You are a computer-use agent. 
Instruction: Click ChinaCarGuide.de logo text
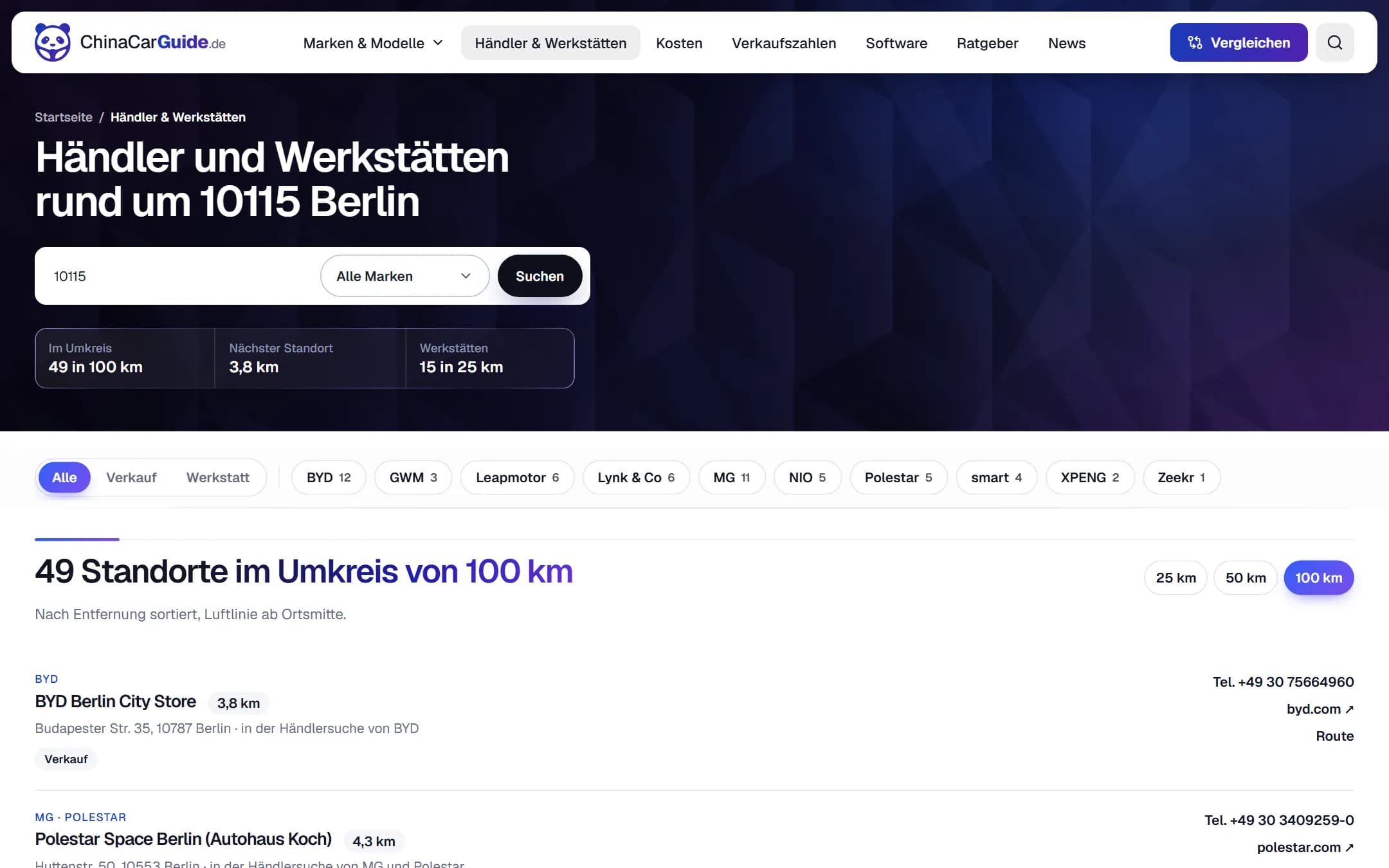click(x=152, y=42)
